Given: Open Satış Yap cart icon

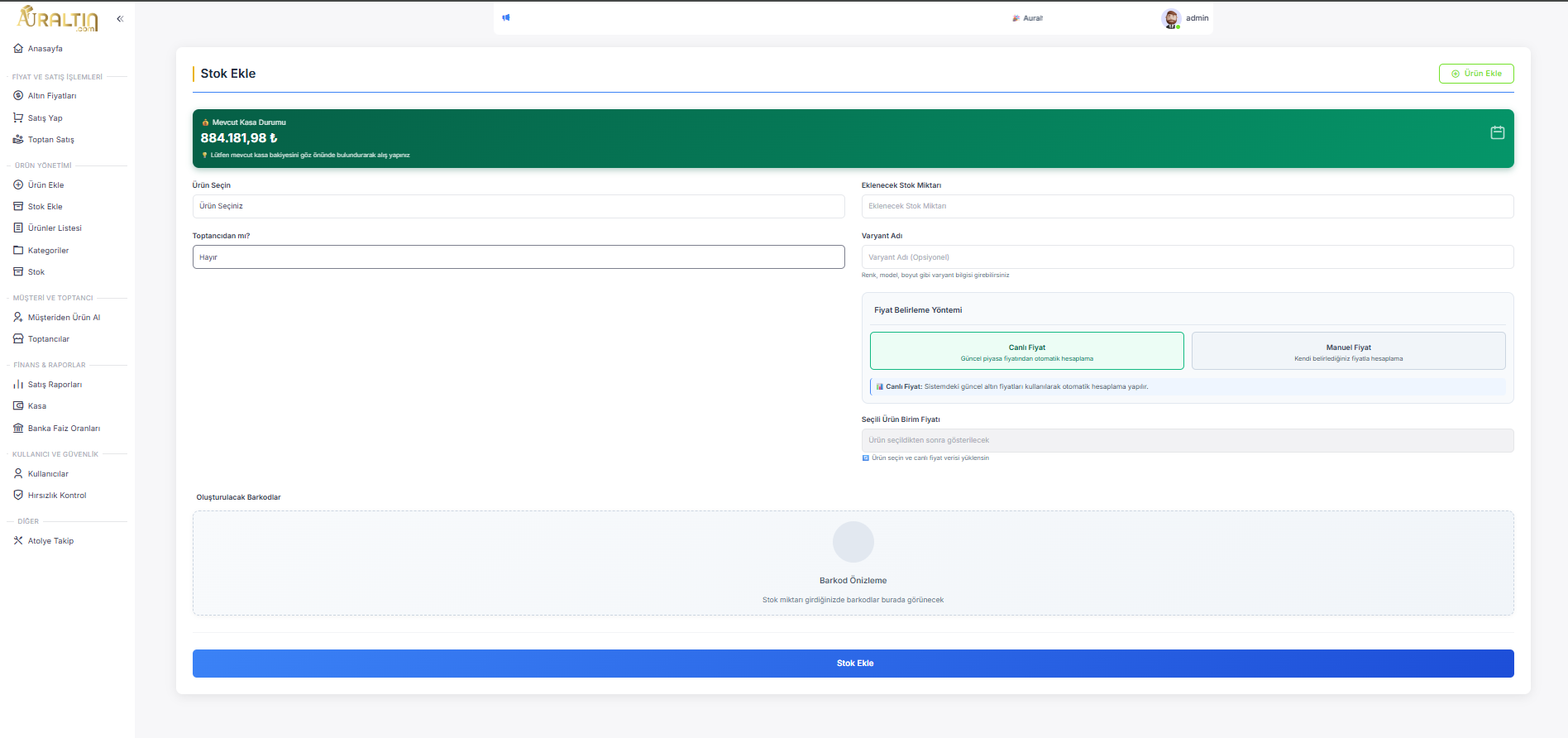Looking at the screenshot, I should click(18, 118).
